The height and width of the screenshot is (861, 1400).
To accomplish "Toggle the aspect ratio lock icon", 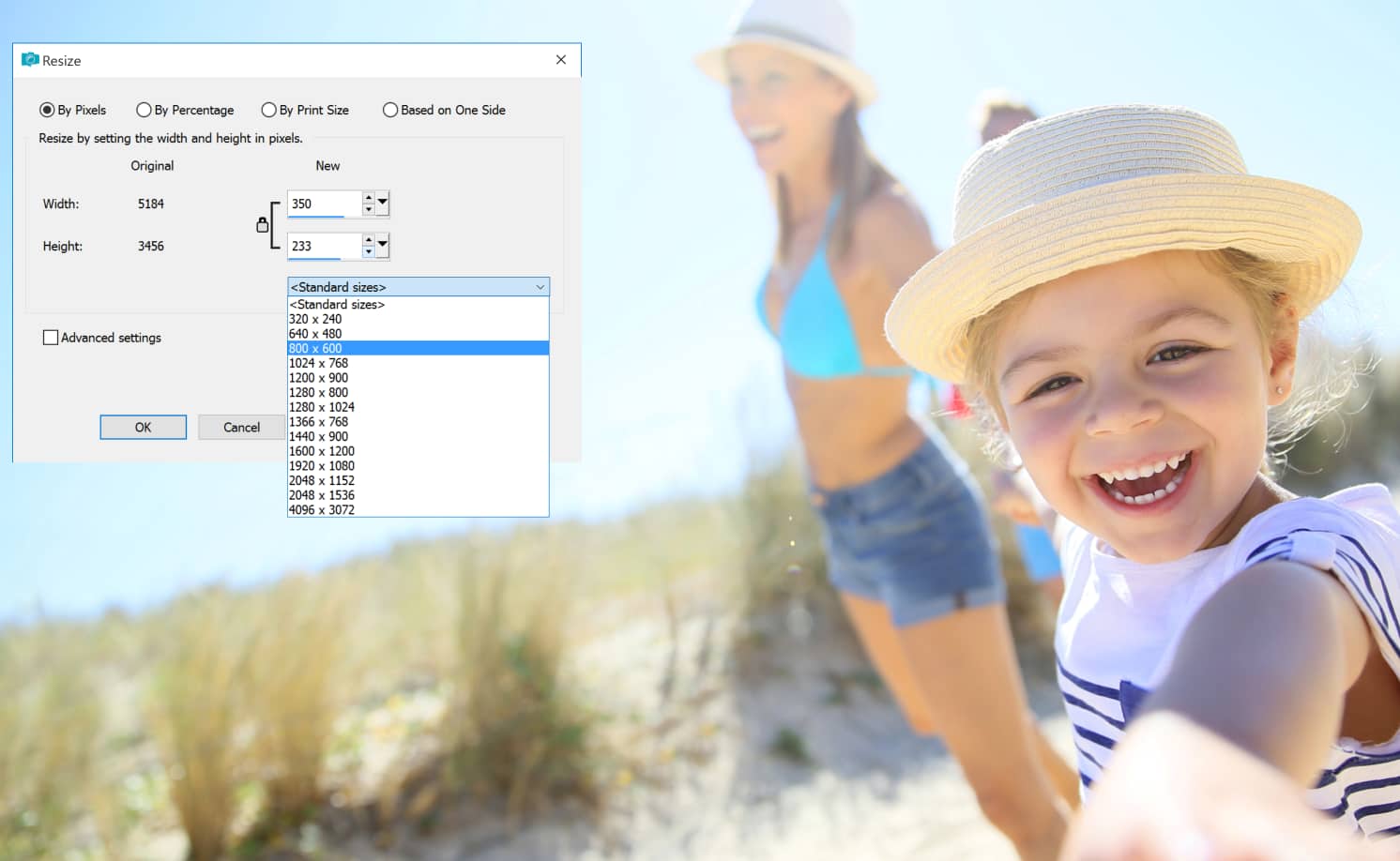I will coord(263,225).
